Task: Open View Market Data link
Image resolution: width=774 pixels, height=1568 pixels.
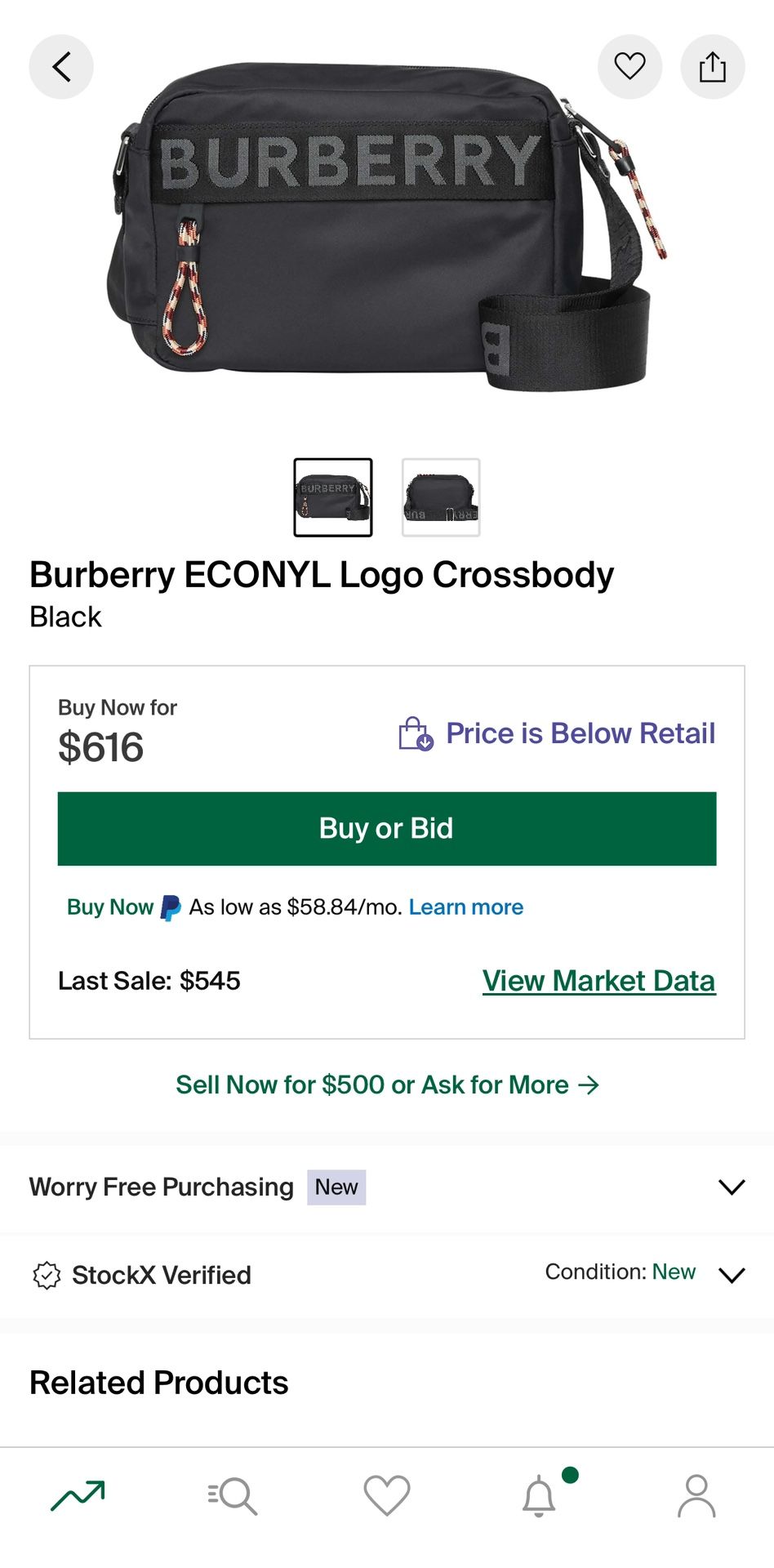Action: click(x=598, y=981)
